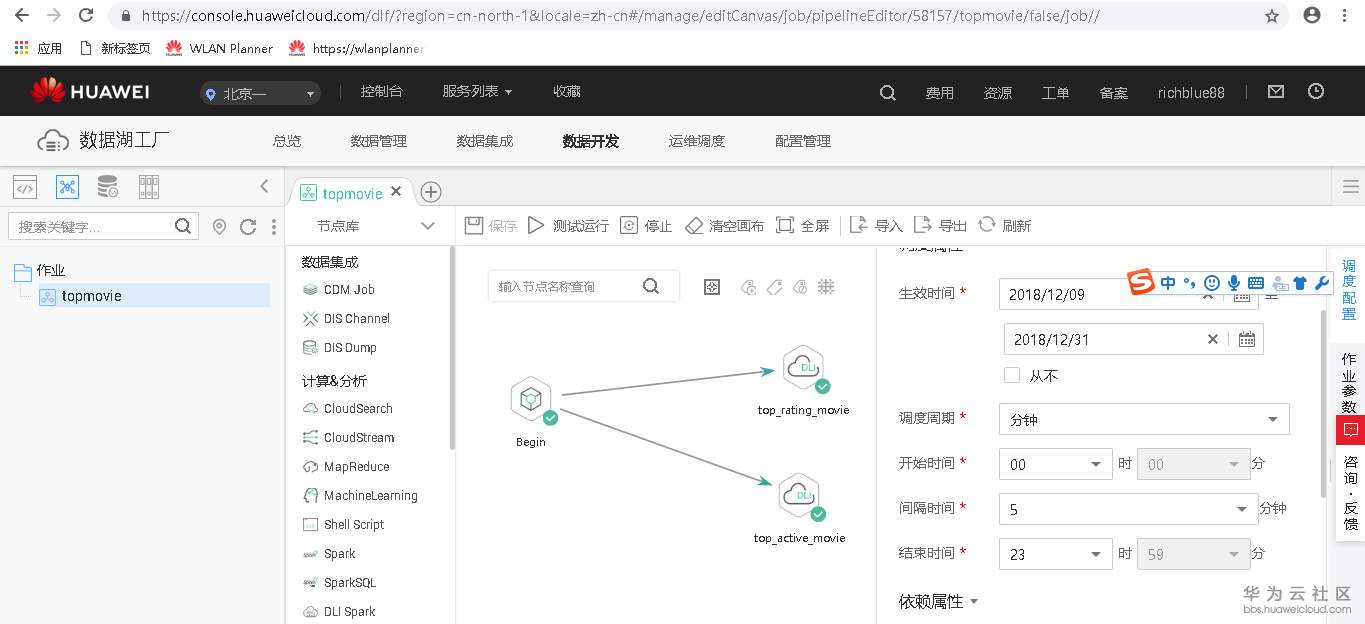Open the script development panel icon
Screen dimensions: 1365x624
(x=25, y=186)
